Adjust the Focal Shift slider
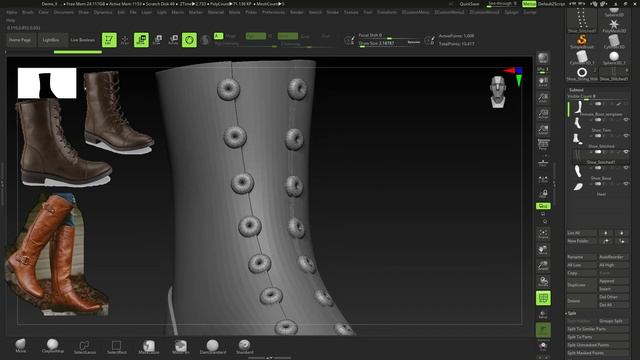This screenshot has width=640, height=360. tap(389, 36)
